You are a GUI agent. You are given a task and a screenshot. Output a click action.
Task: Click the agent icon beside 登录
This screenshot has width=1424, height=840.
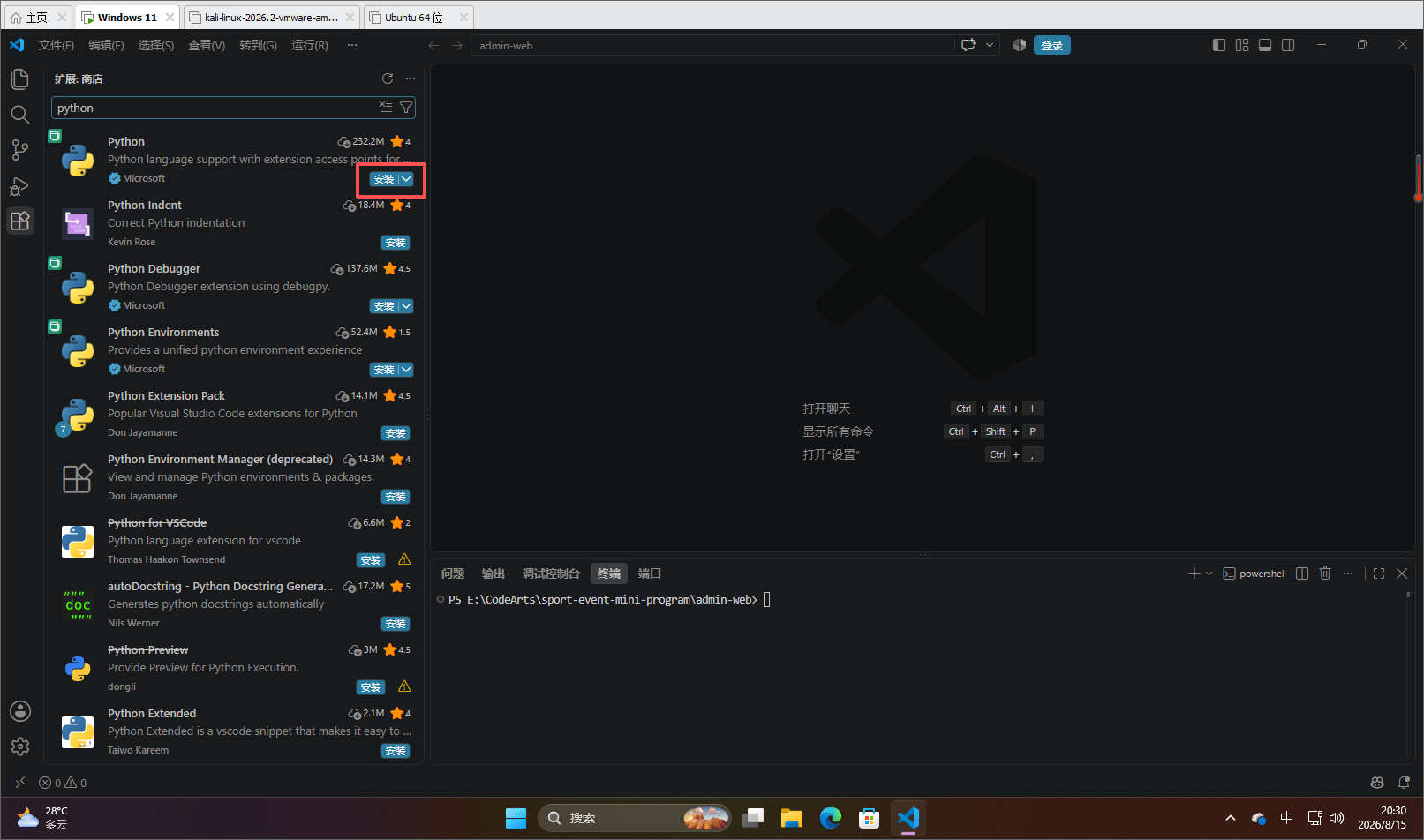point(1020,45)
